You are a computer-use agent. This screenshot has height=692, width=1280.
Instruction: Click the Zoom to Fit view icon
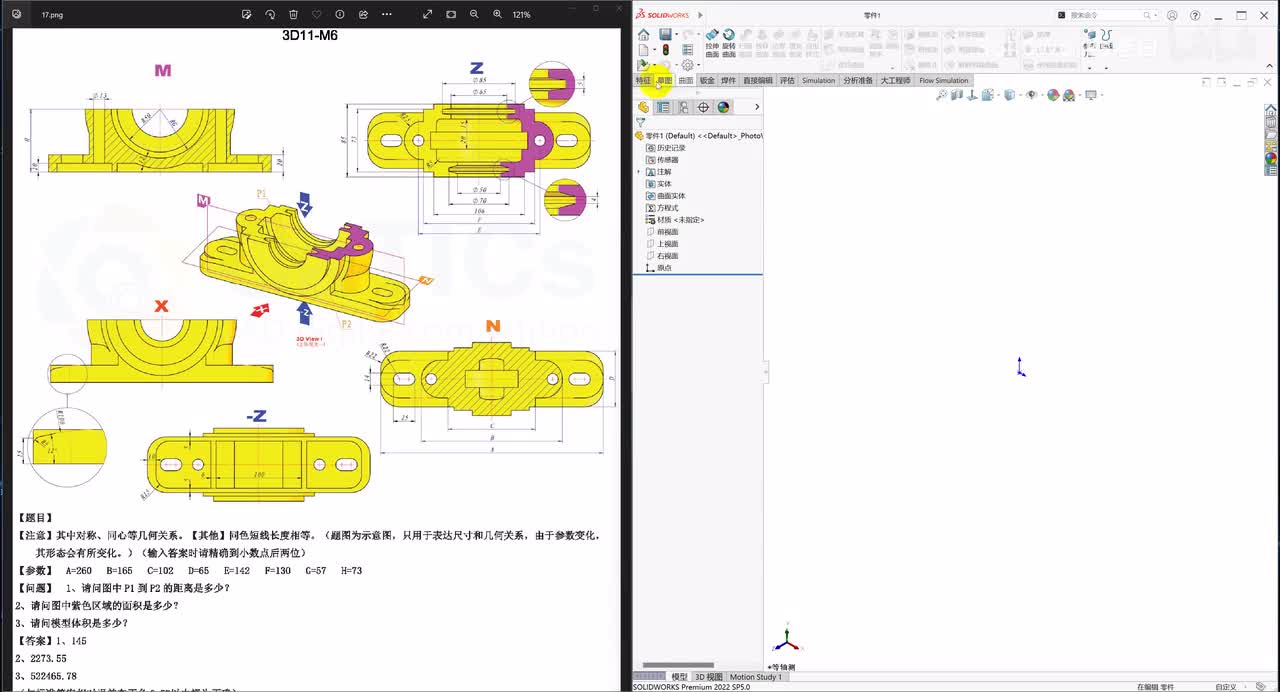pyautogui.click(x=941, y=95)
